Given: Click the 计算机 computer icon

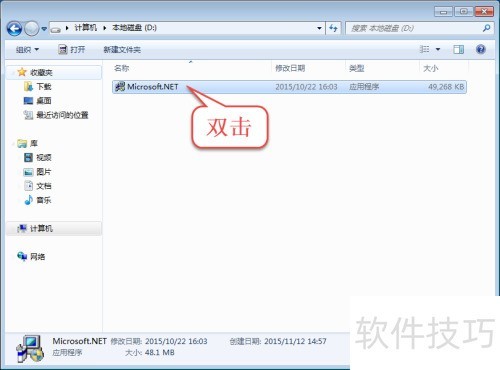Looking at the screenshot, I should [x=22, y=228].
